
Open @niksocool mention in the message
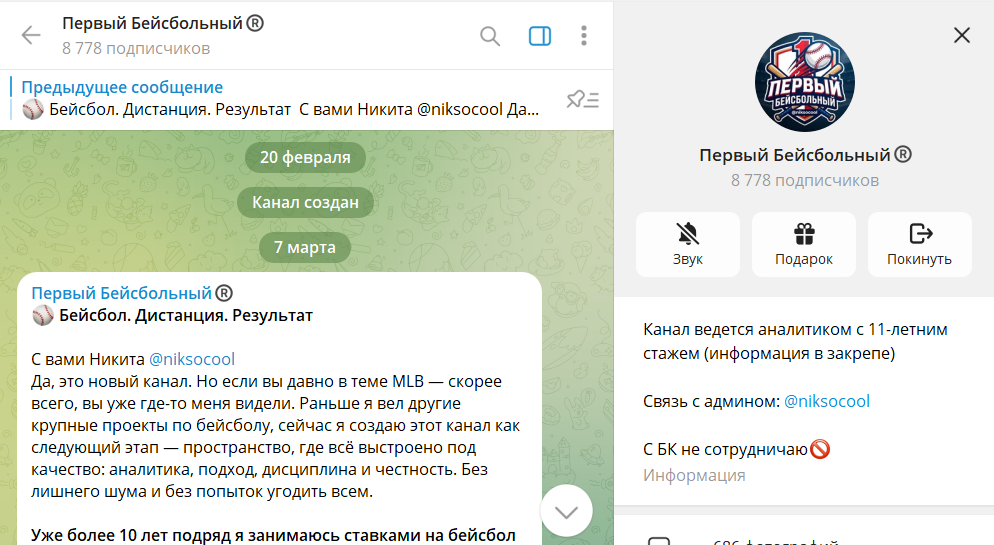[191, 359]
